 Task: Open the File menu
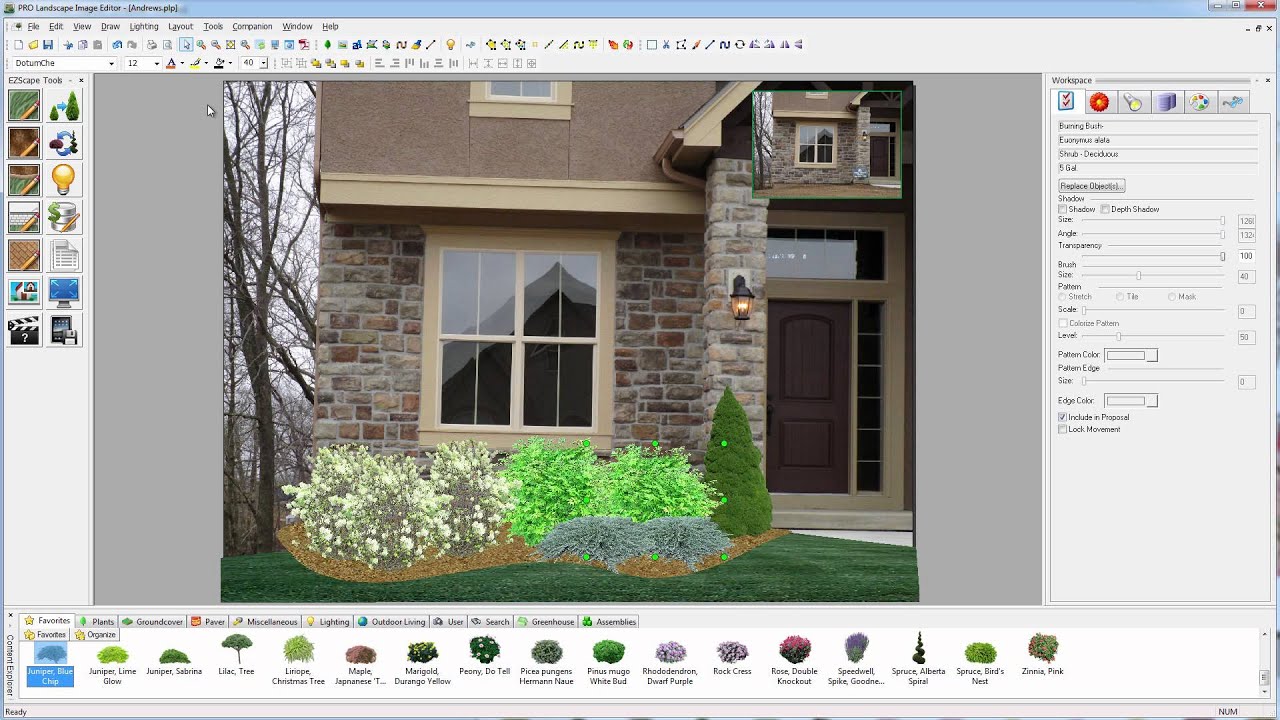pyautogui.click(x=33, y=26)
